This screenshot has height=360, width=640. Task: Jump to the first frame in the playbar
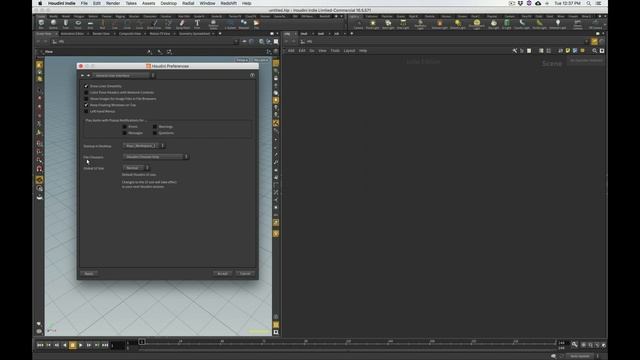[x=40, y=345]
